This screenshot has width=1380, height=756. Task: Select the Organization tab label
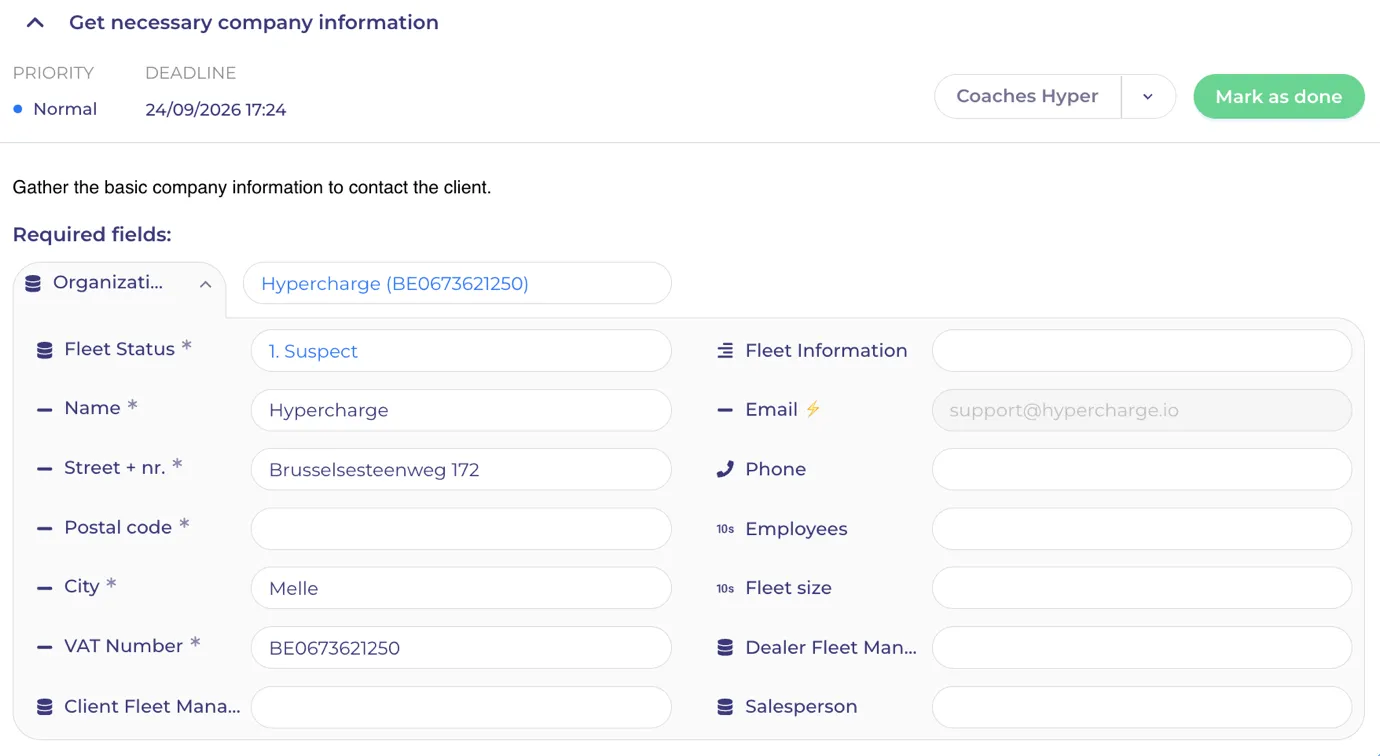[108, 283]
